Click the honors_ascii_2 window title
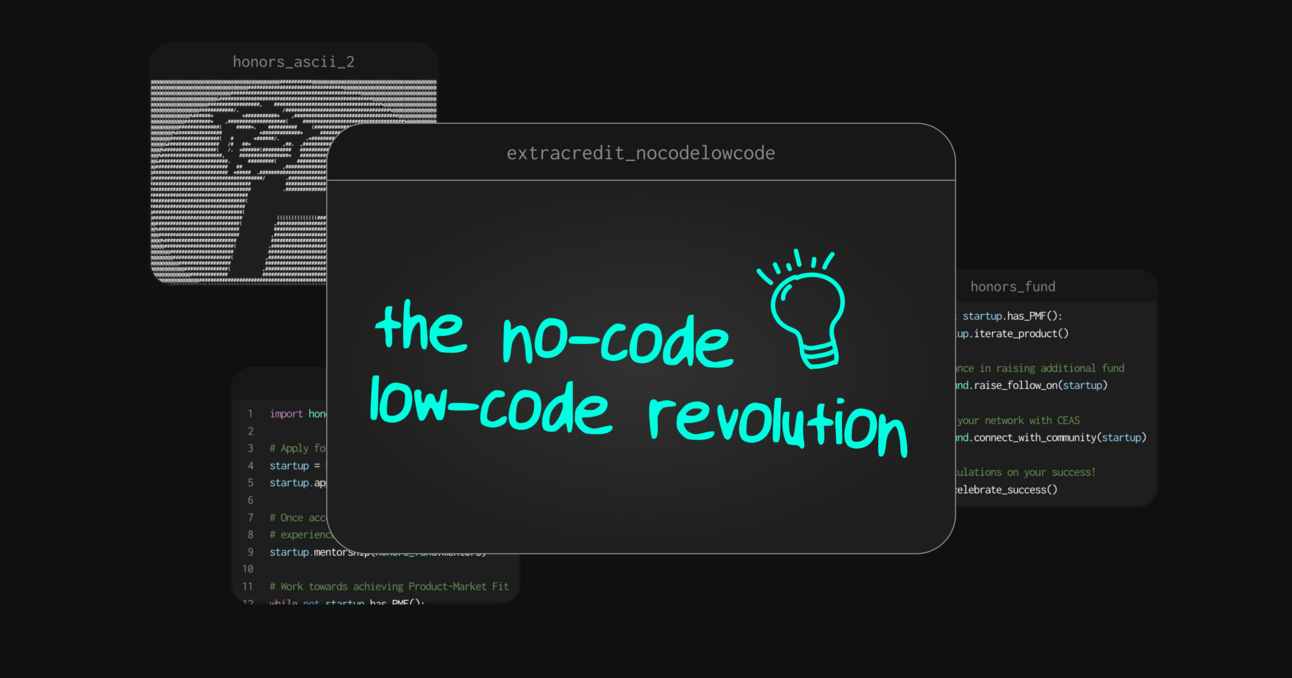Screen dimensions: 1292x678 [x=293, y=62]
